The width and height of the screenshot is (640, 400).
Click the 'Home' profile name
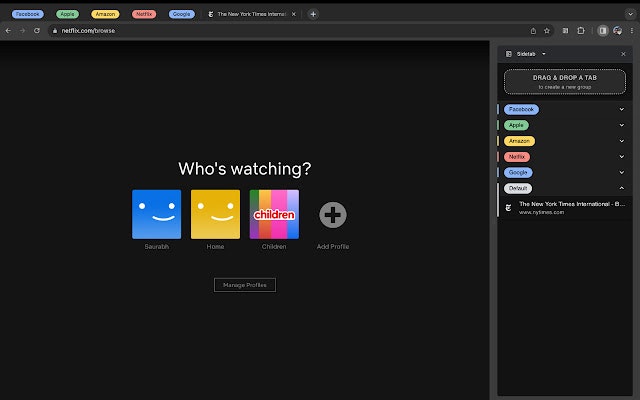(x=215, y=247)
